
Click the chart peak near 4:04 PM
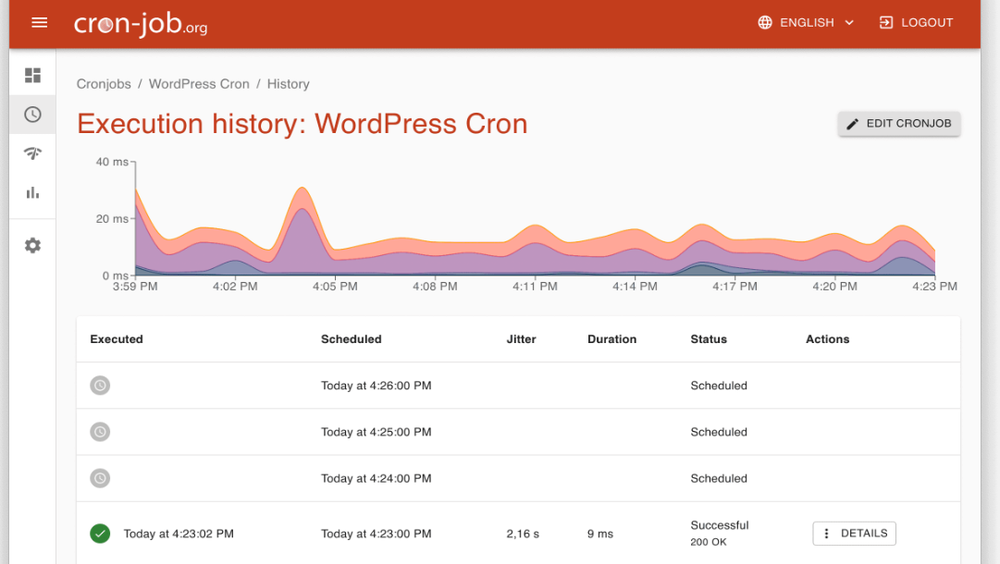(x=302, y=188)
